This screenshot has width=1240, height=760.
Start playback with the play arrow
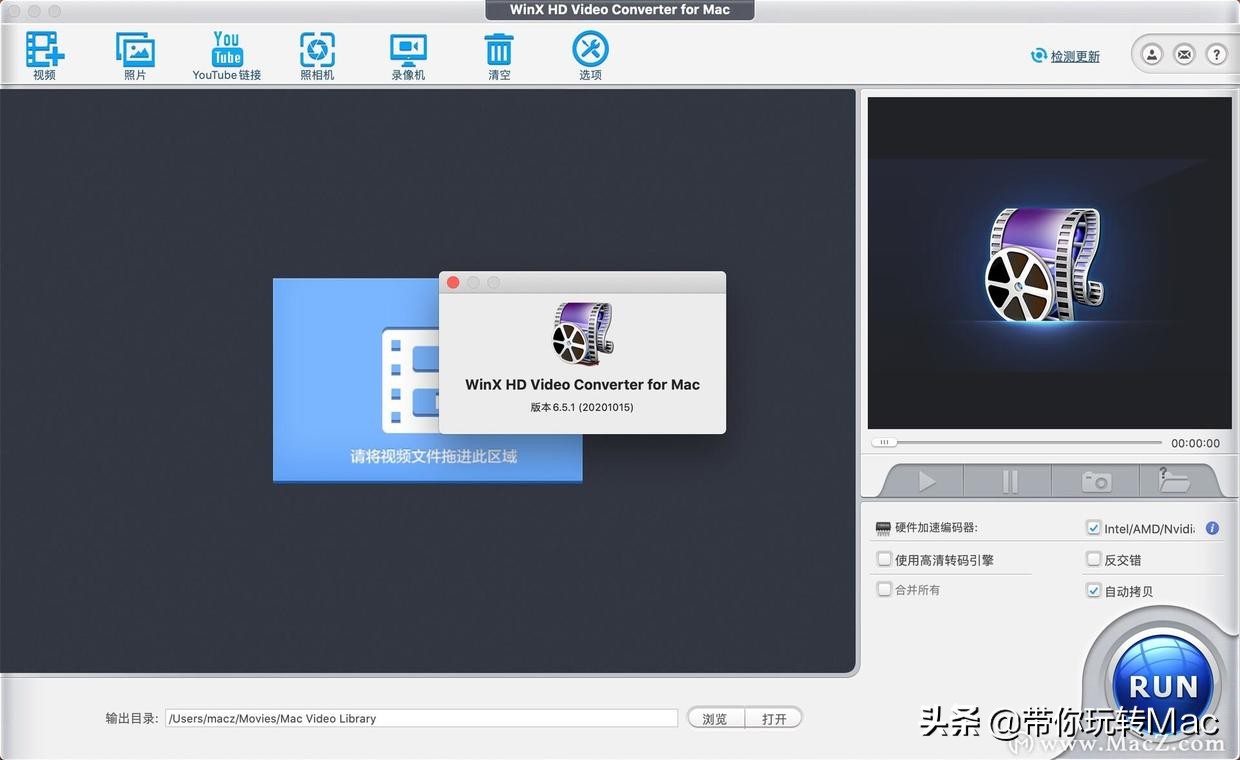[926, 481]
